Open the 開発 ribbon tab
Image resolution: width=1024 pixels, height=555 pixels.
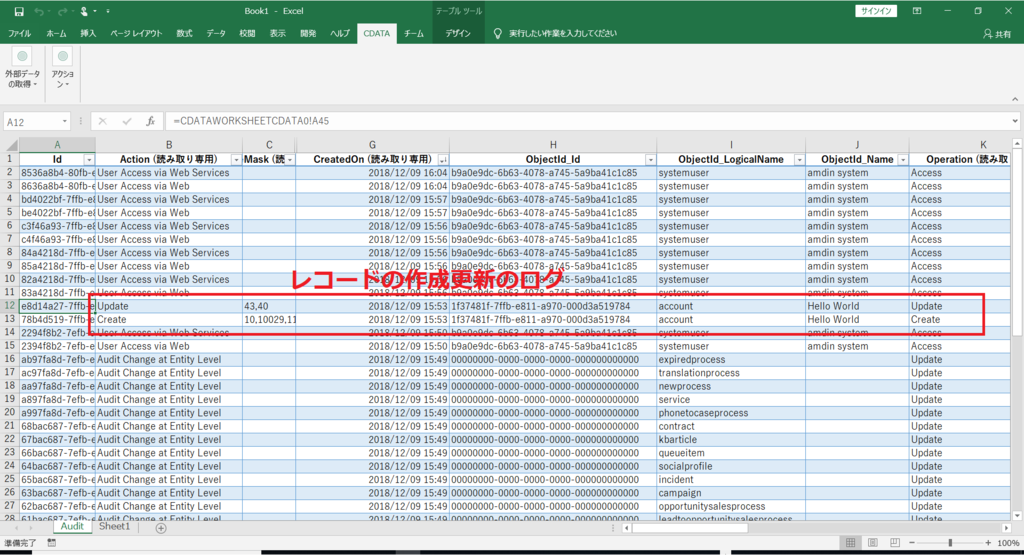[308, 33]
